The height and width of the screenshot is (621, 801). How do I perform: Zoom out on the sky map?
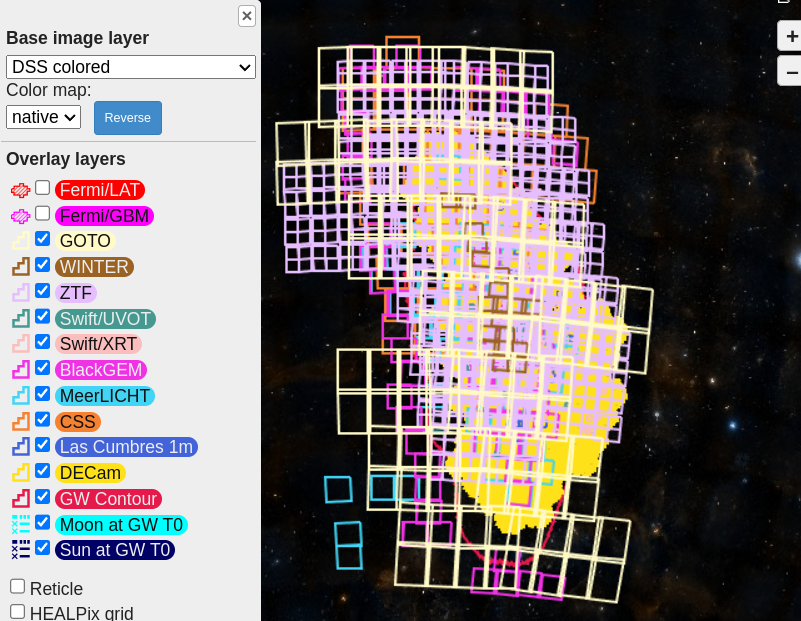(791, 71)
